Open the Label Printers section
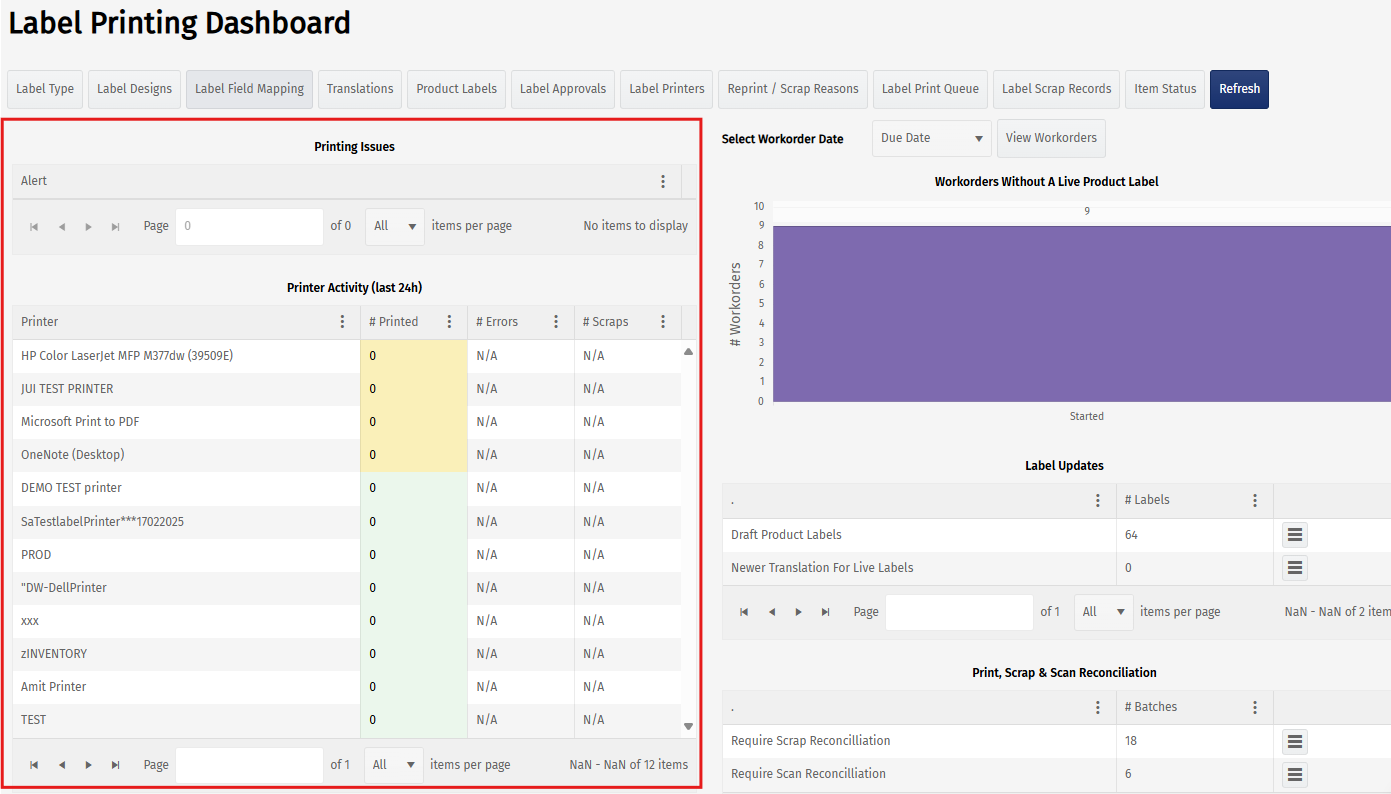1391x794 pixels. coord(667,89)
